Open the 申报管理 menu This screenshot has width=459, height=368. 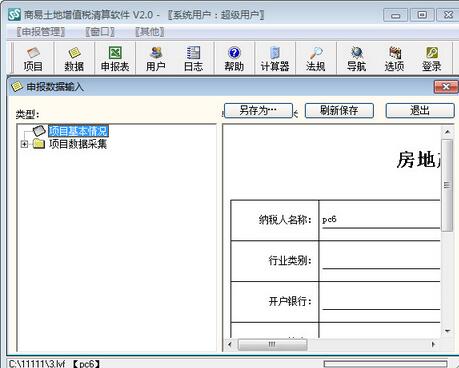tap(41, 32)
